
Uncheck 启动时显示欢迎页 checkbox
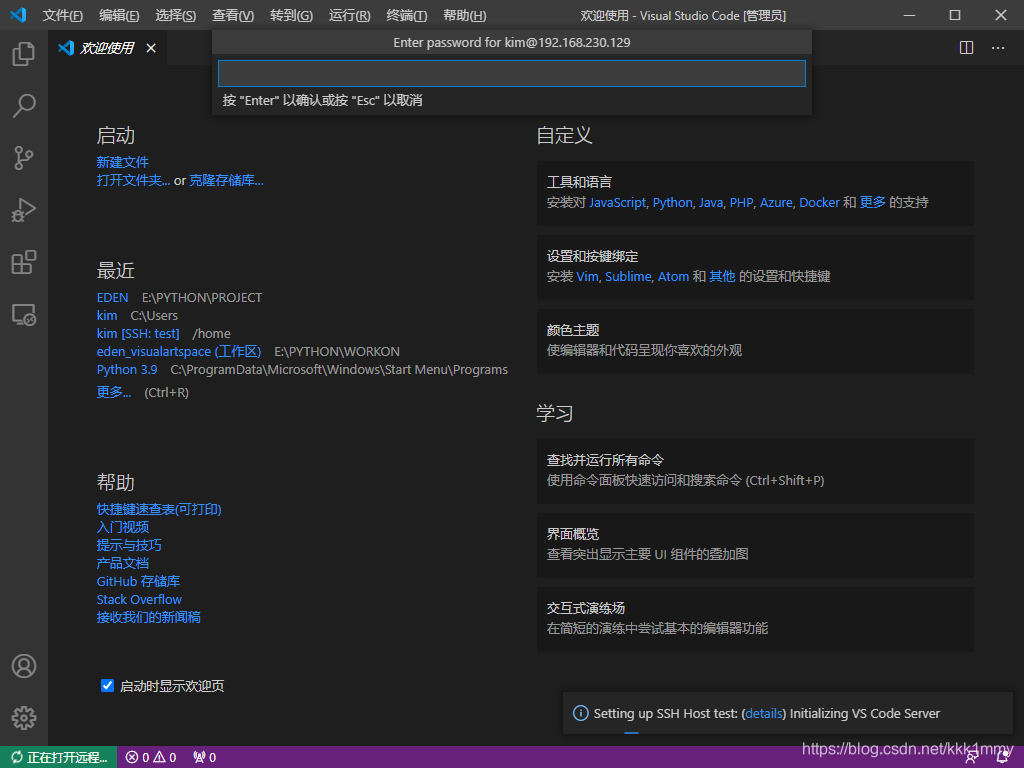(x=108, y=686)
